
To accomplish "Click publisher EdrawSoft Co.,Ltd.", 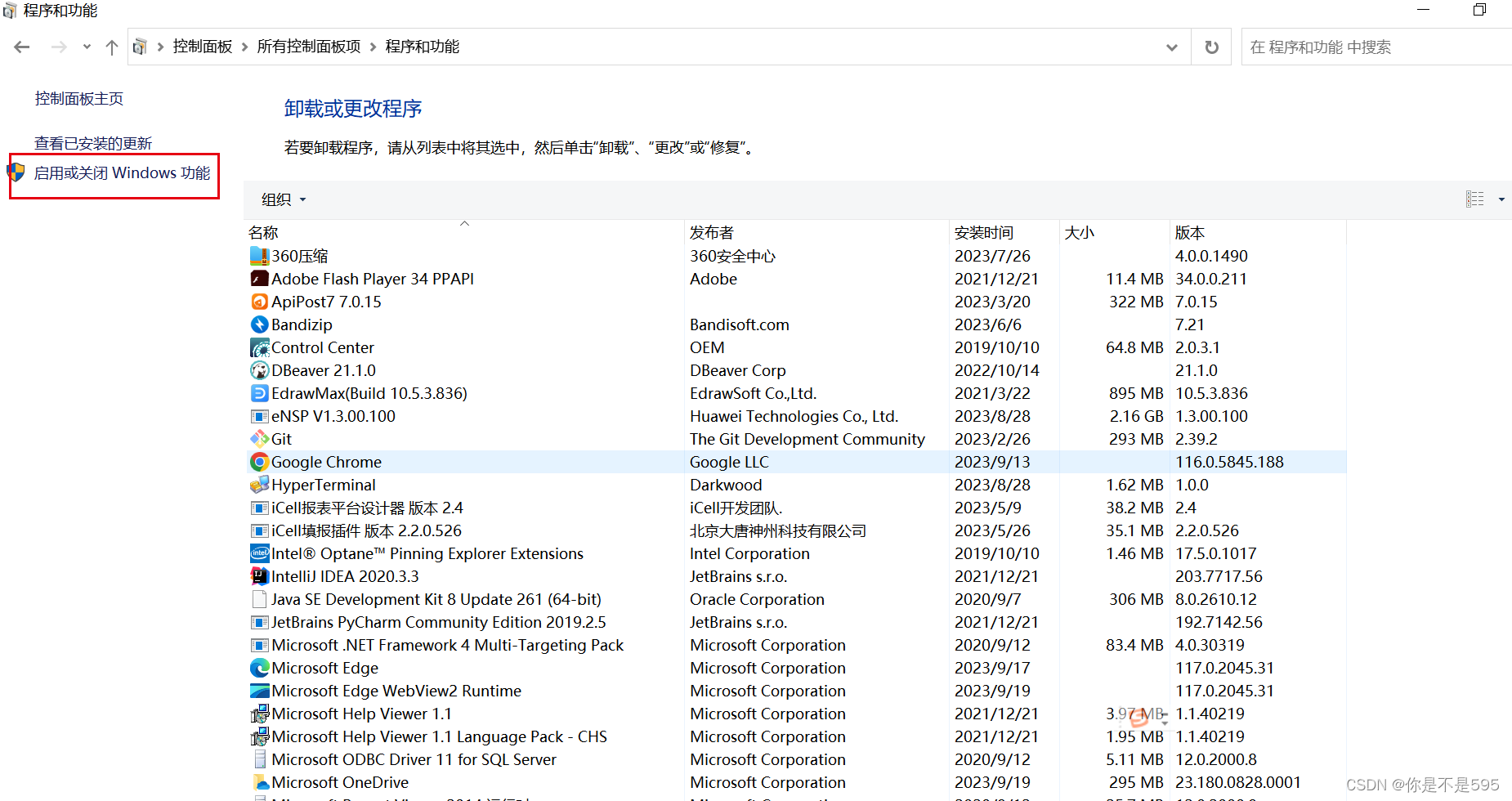I will coord(754,393).
